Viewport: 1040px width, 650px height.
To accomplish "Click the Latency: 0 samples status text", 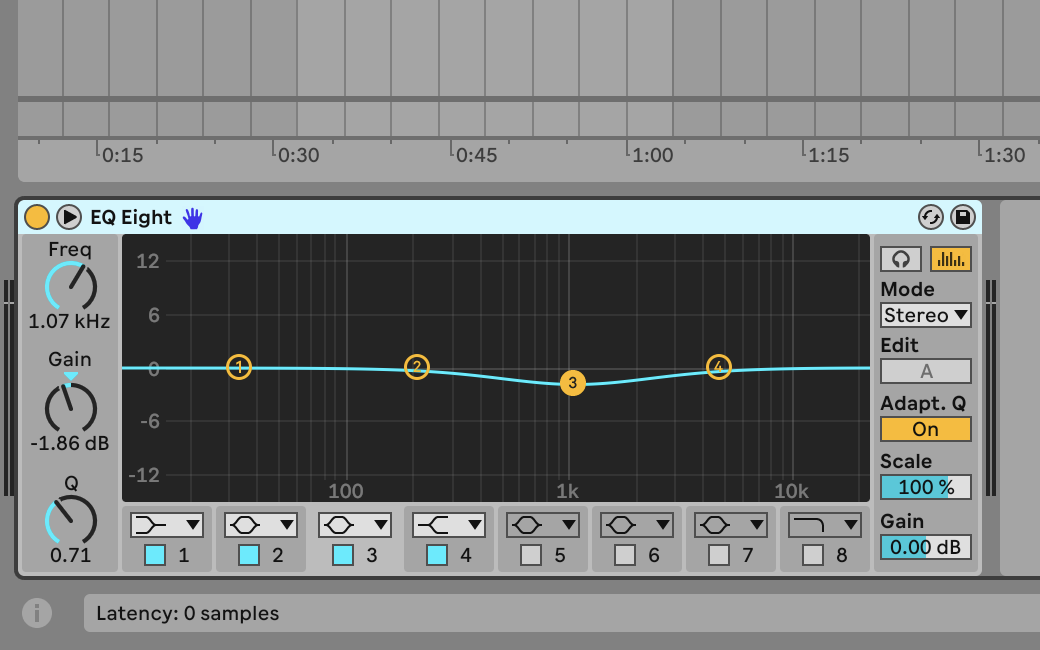I will pyautogui.click(x=188, y=614).
